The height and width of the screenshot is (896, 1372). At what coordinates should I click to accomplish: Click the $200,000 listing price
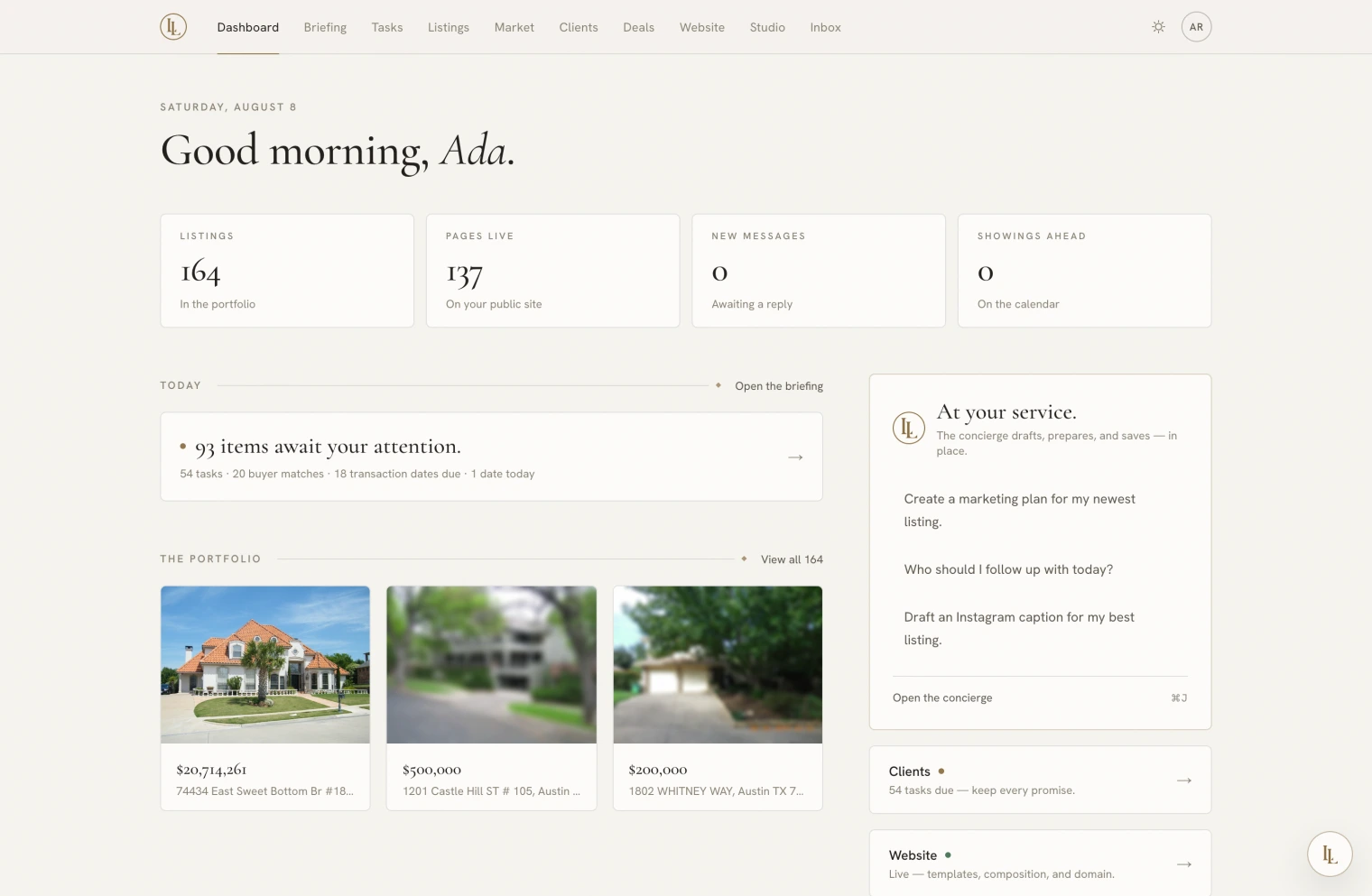[658, 770]
